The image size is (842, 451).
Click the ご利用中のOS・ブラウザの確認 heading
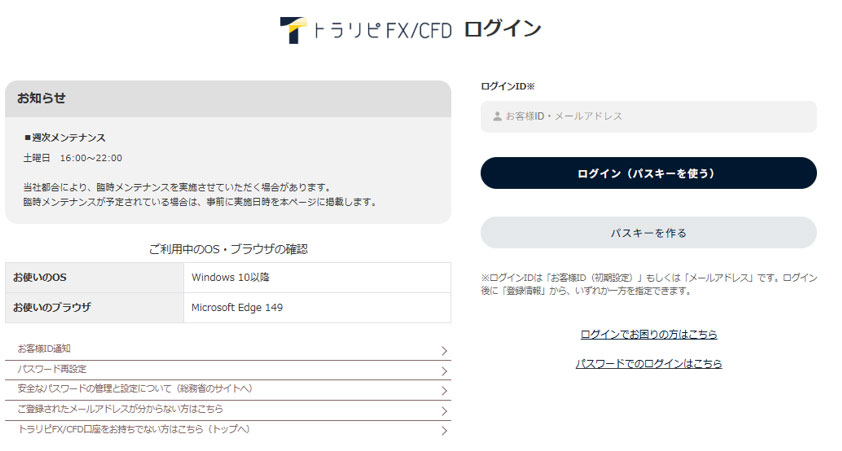[228, 249]
